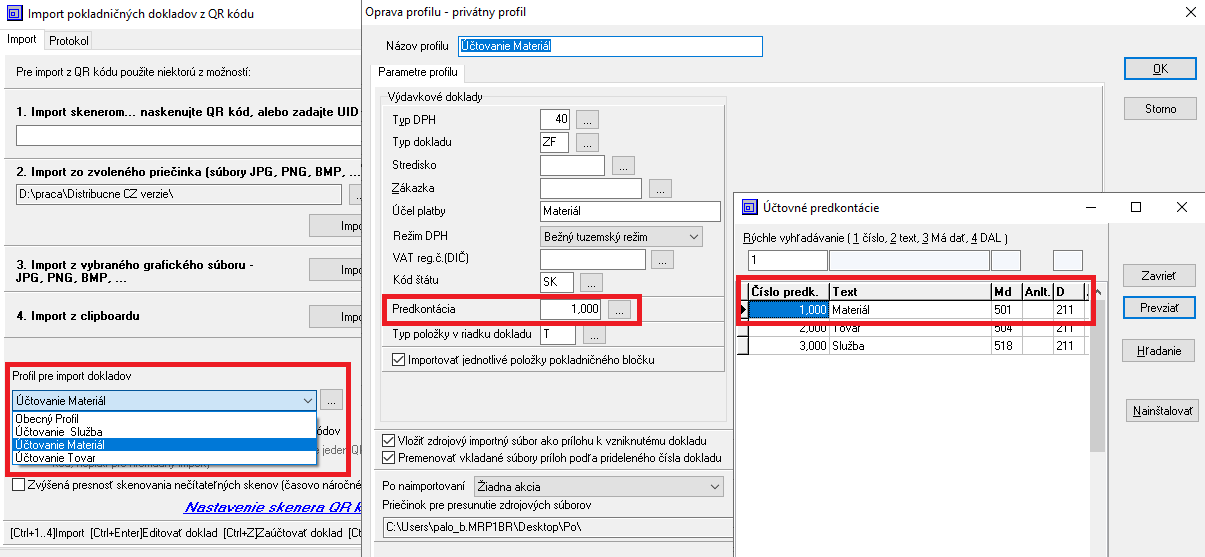Toggle Importovať jednotlivé položky pokladničného bločku checkbox
This screenshot has width=1205, height=557.
coord(400,359)
